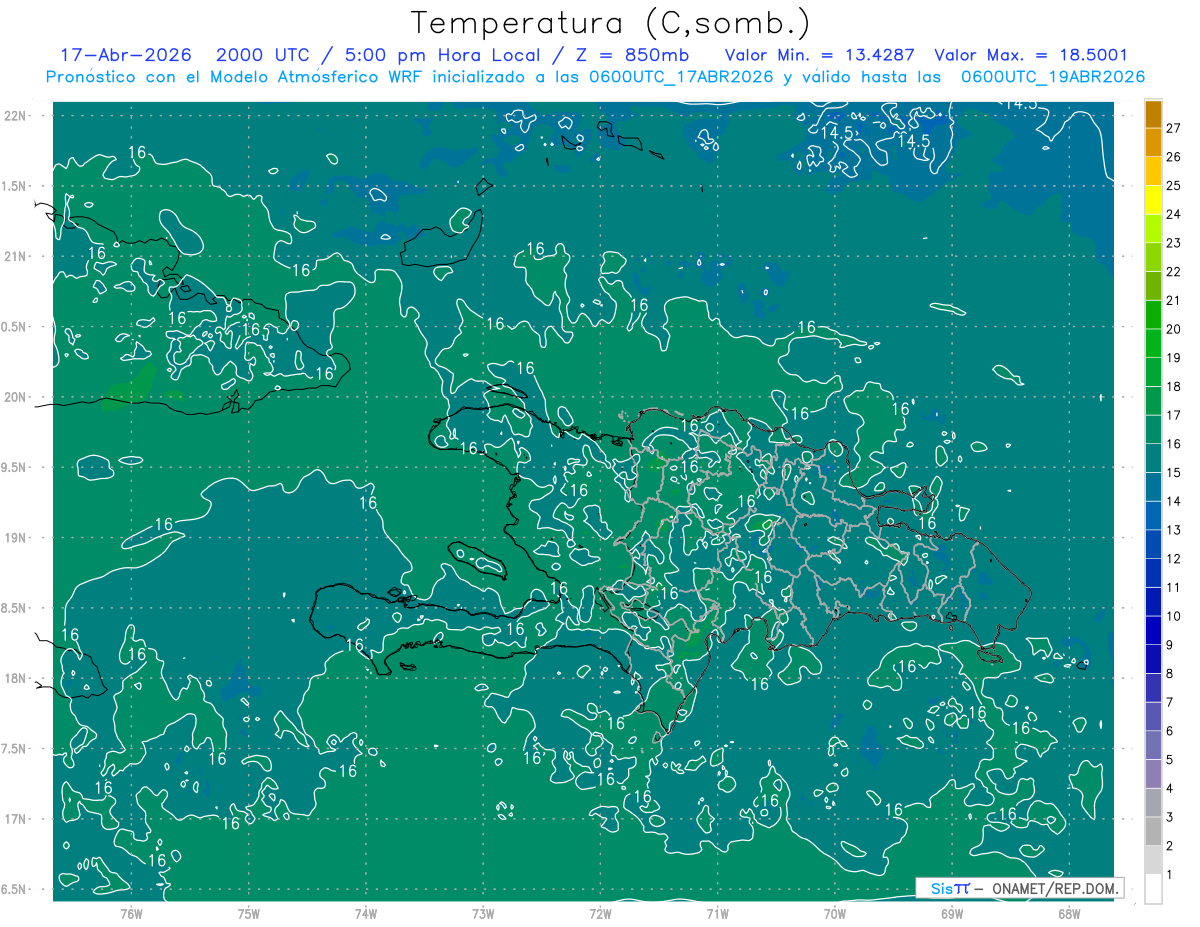Click the 20N latitude axis label
This screenshot has height=927, width=1200.
point(15,397)
